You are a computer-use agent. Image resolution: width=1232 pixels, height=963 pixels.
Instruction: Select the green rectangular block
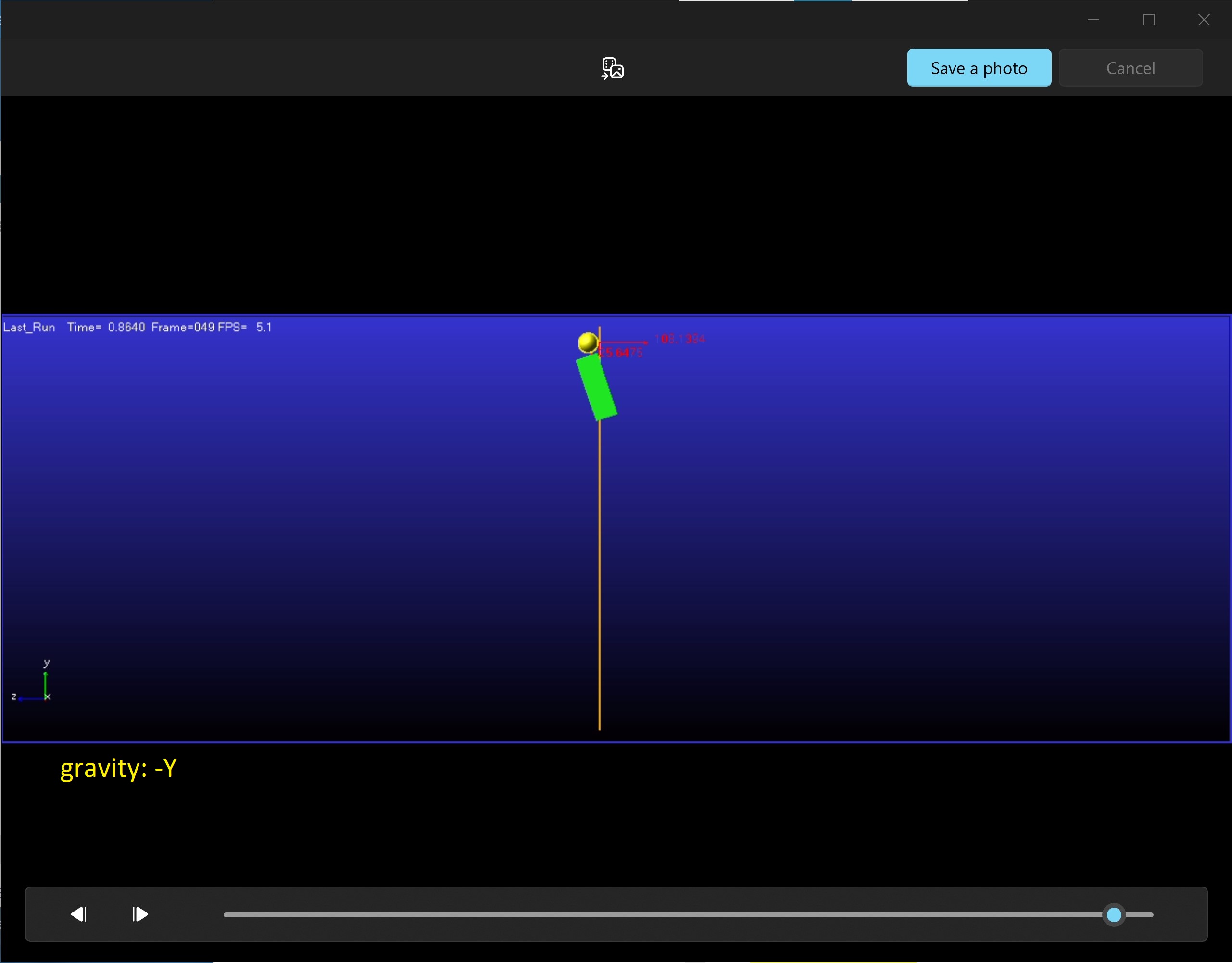click(x=596, y=388)
